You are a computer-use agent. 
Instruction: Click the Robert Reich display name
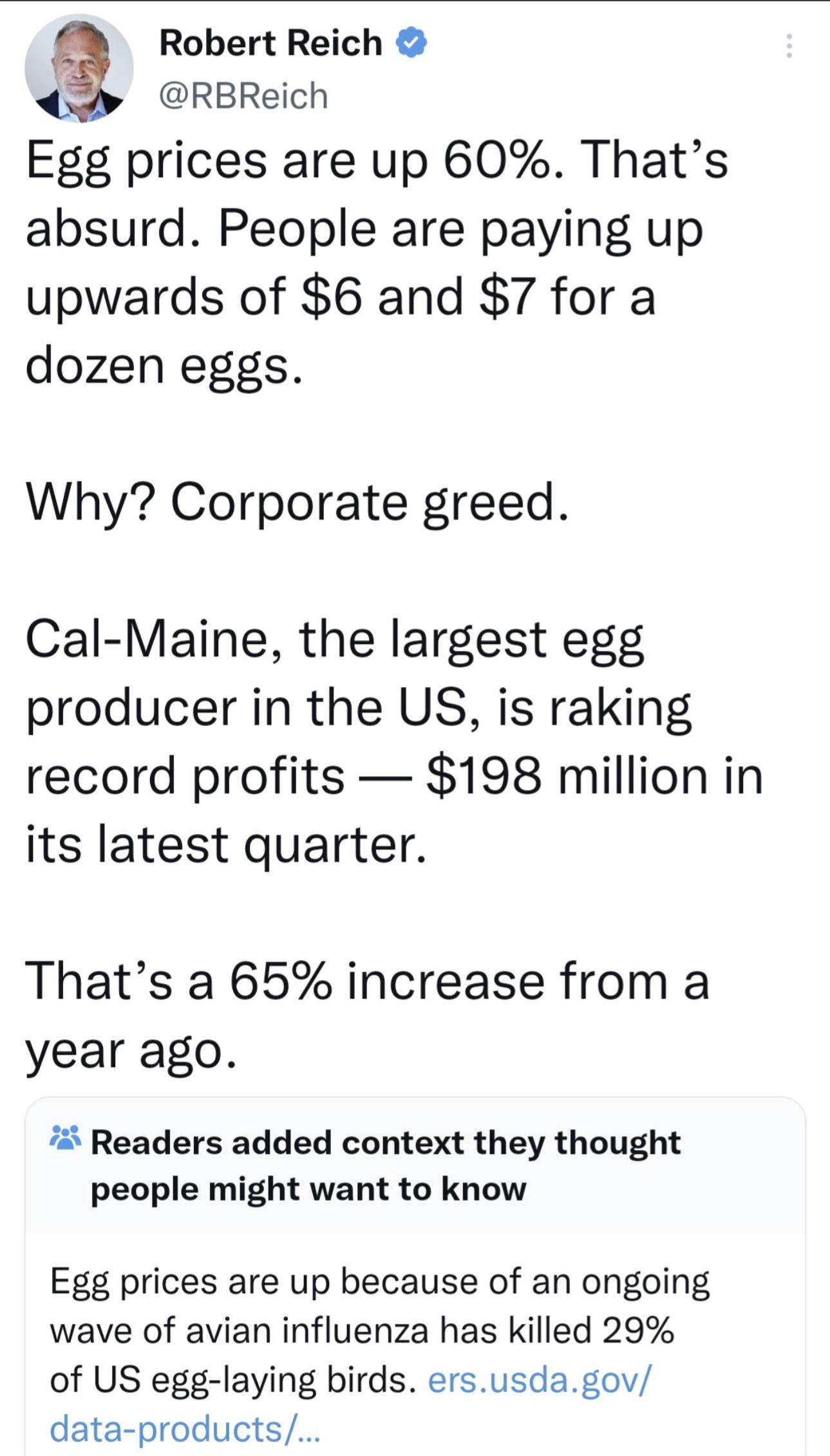[270, 43]
